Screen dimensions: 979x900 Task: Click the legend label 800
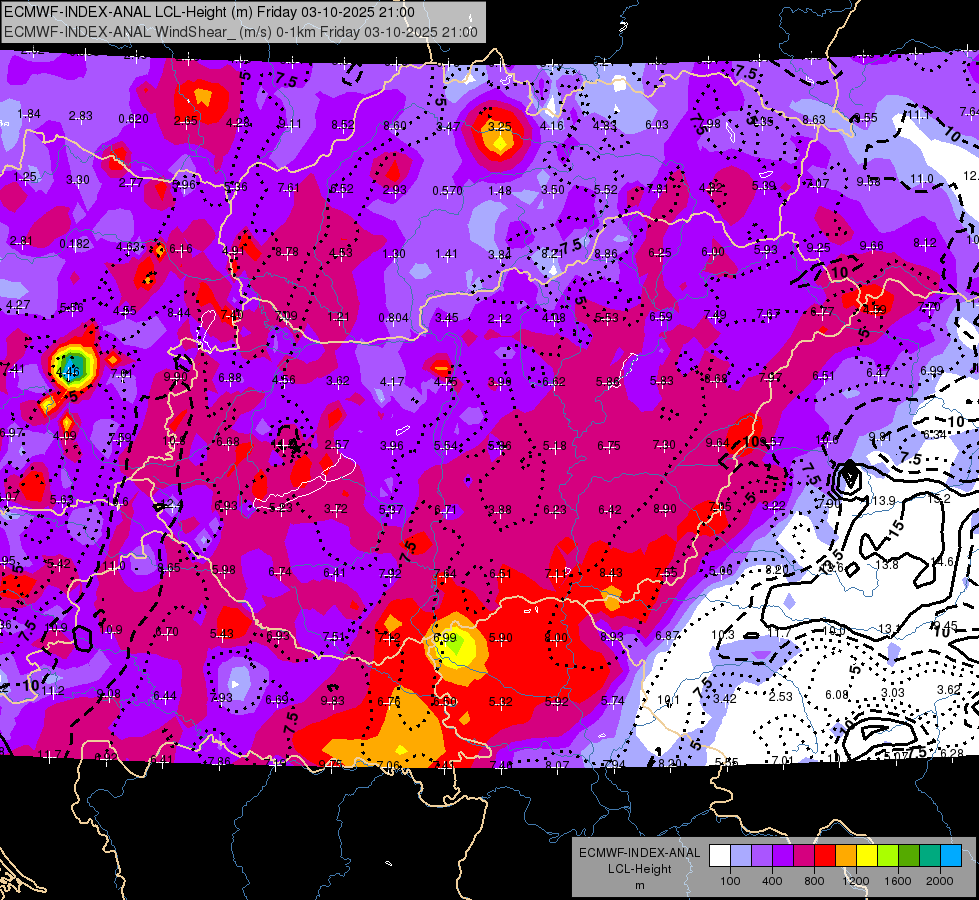pyautogui.click(x=814, y=881)
